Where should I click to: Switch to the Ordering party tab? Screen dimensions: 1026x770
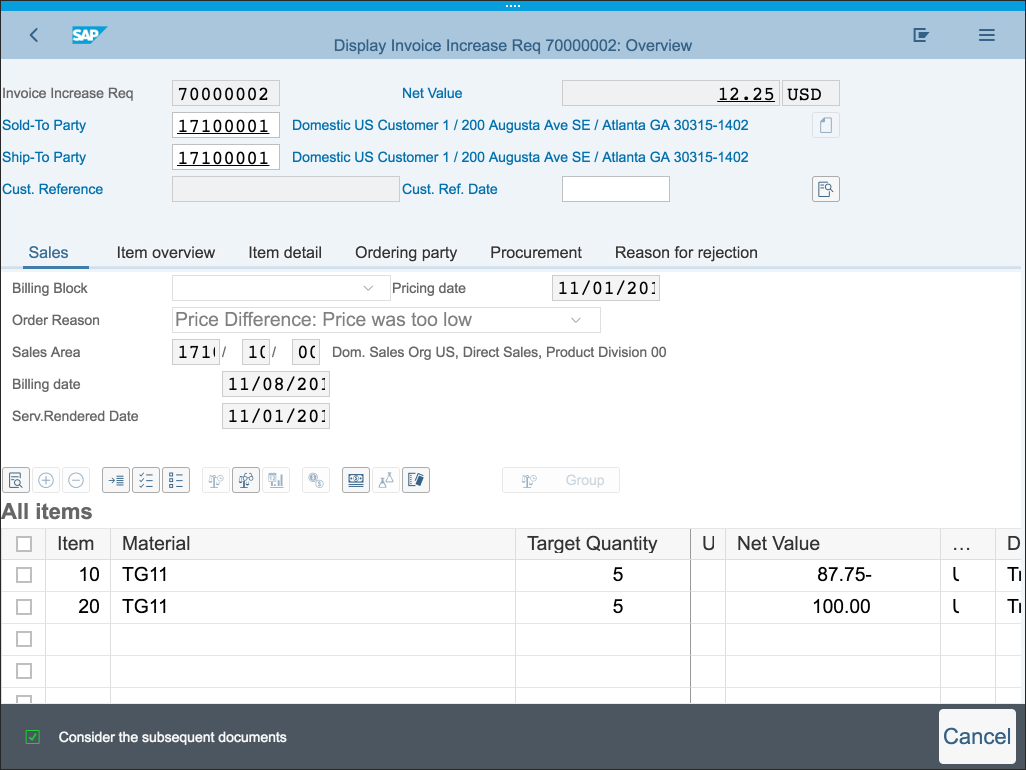406,253
